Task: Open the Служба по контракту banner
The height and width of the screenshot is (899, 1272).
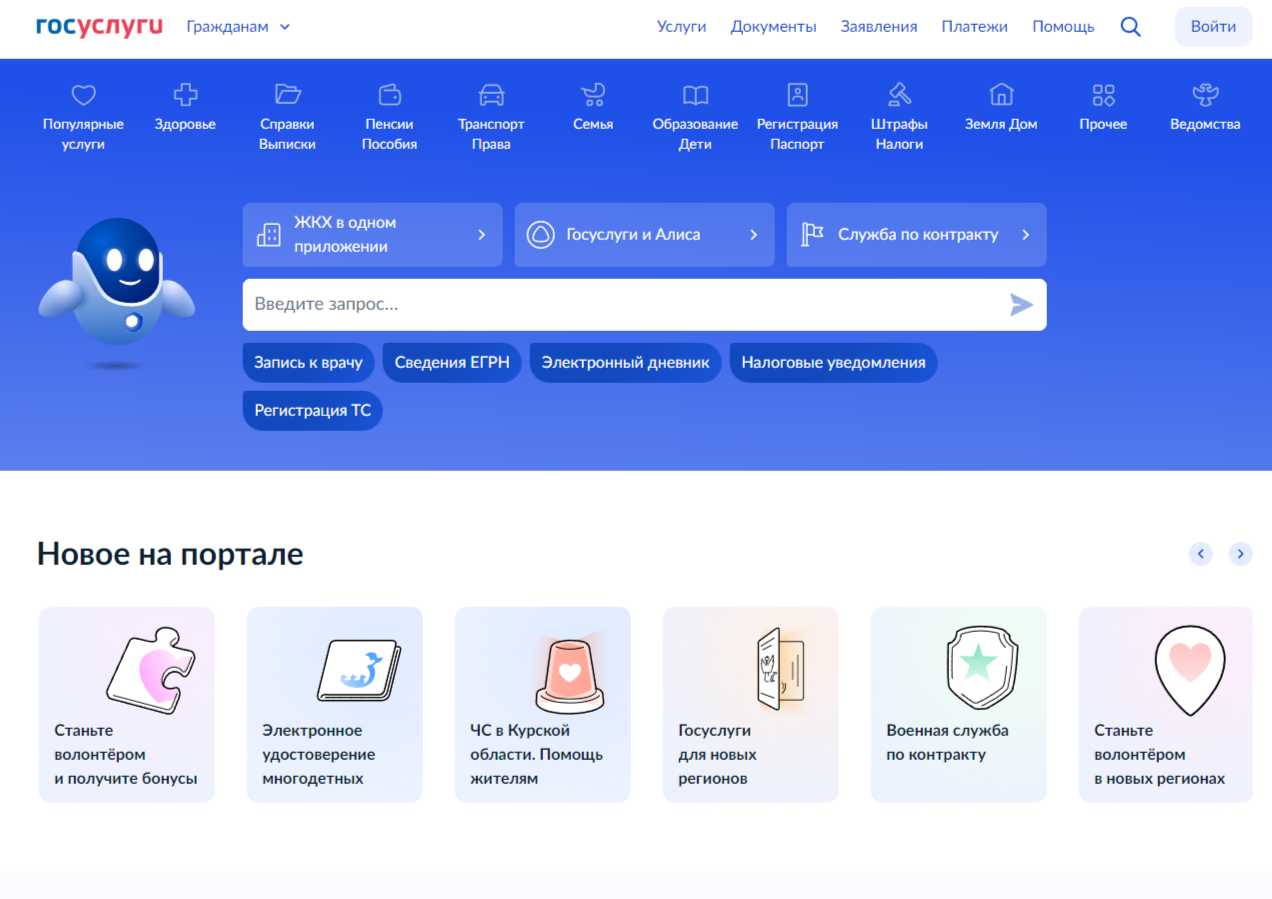Action: [916, 235]
